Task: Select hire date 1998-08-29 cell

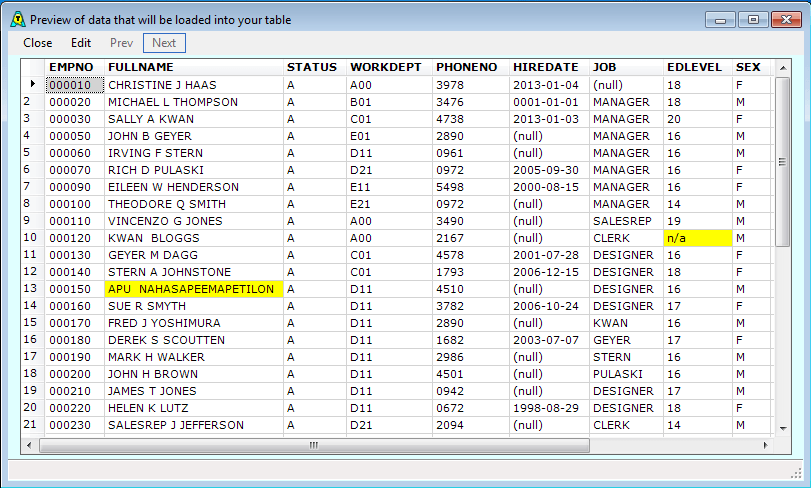Action: pos(549,408)
